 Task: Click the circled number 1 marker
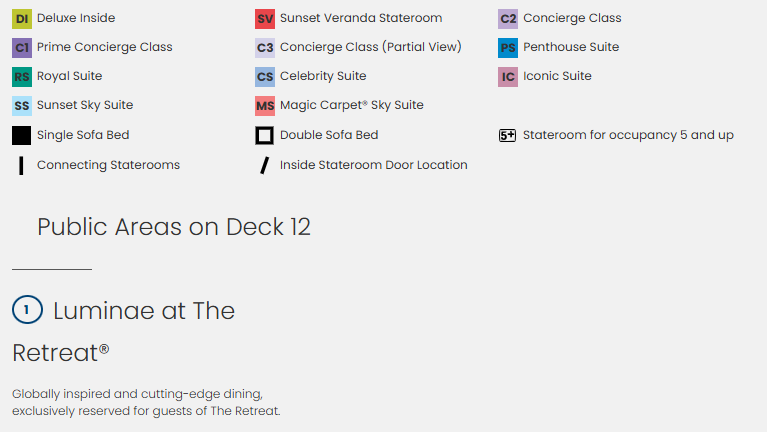[x=27, y=310]
